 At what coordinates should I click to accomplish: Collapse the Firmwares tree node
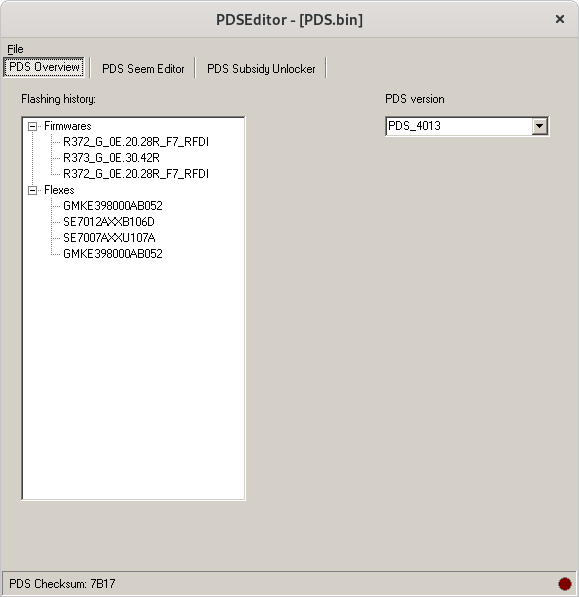coord(33,126)
